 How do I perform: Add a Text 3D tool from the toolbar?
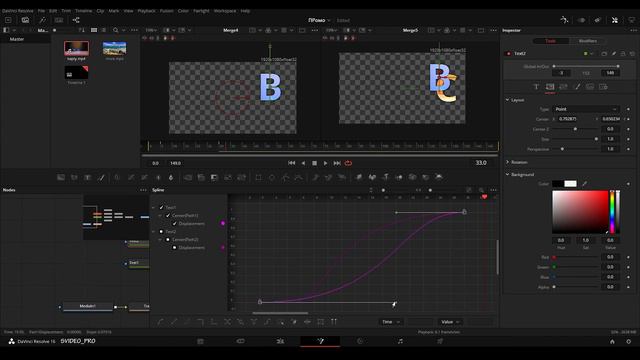(386, 177)
